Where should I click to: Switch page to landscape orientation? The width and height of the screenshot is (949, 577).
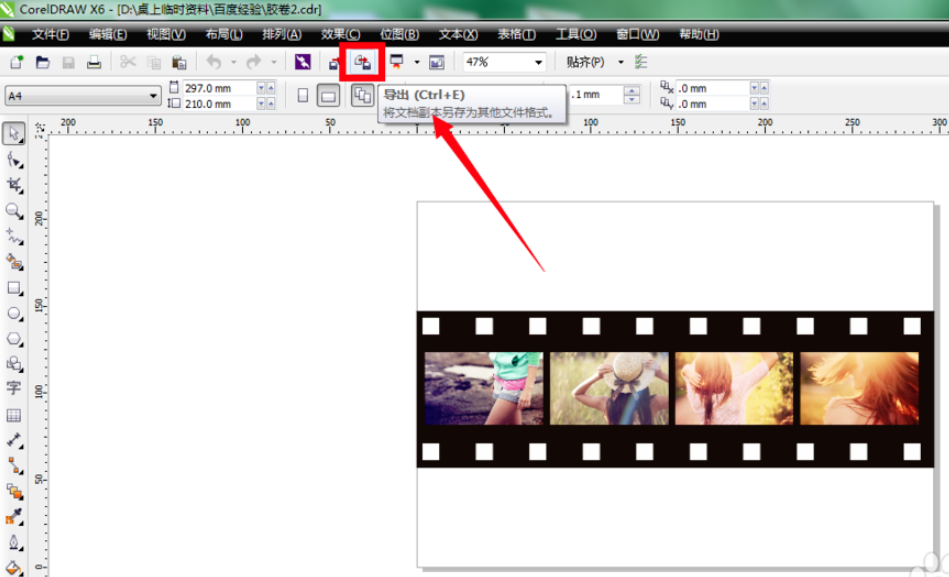[328, 96]
